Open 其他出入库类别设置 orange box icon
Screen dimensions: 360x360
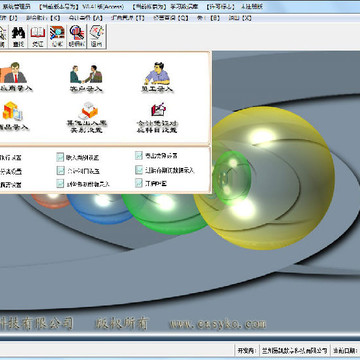87,118
